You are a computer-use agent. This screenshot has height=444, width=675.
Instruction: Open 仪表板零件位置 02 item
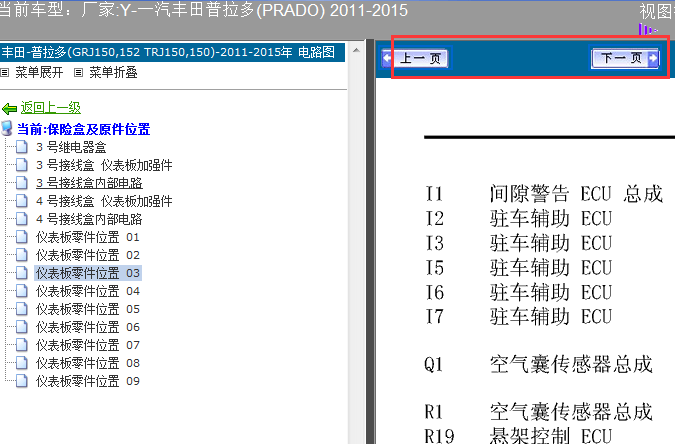[88, 255]
